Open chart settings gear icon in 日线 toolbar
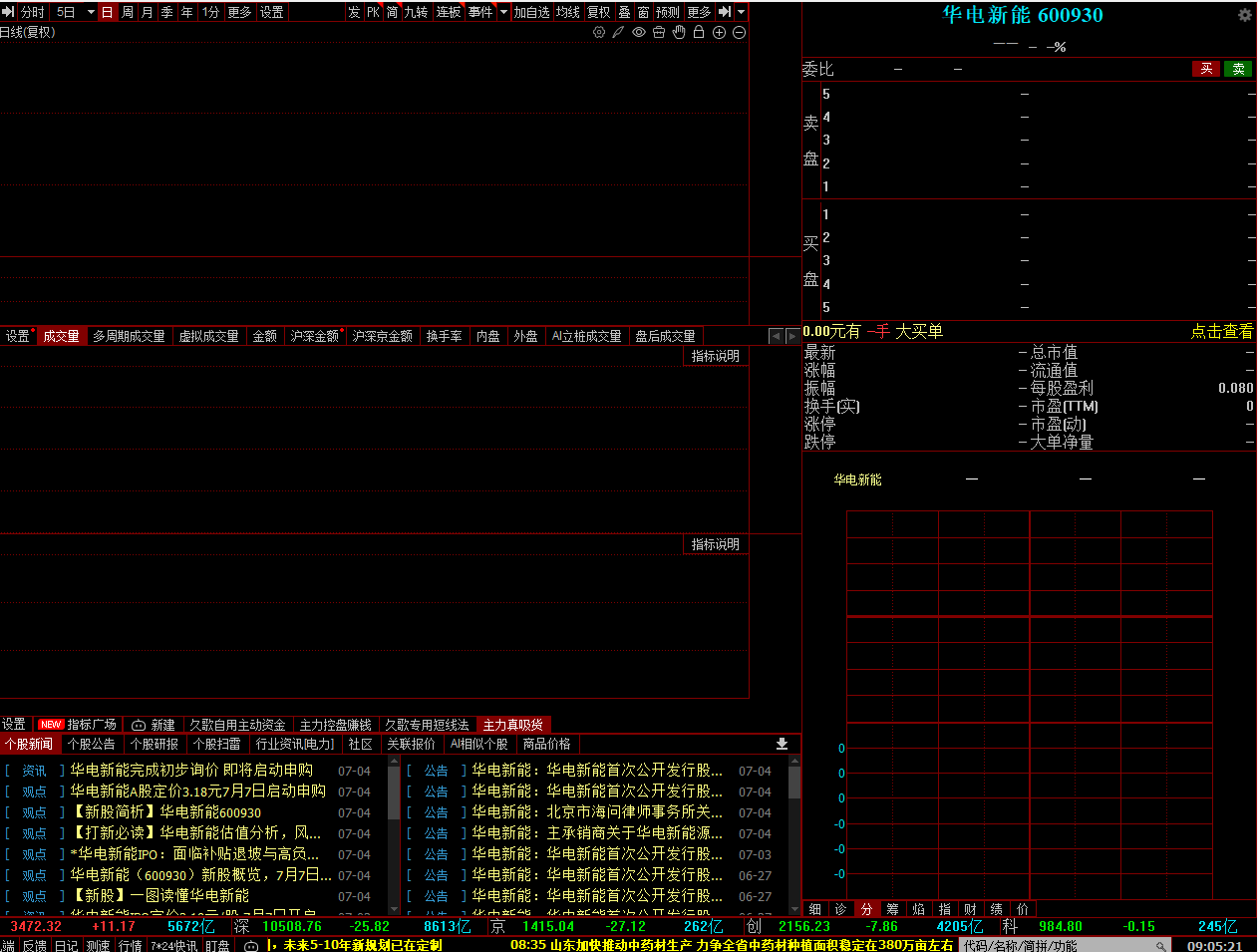This screenshot has width=1258, height=952. point(599,32)
